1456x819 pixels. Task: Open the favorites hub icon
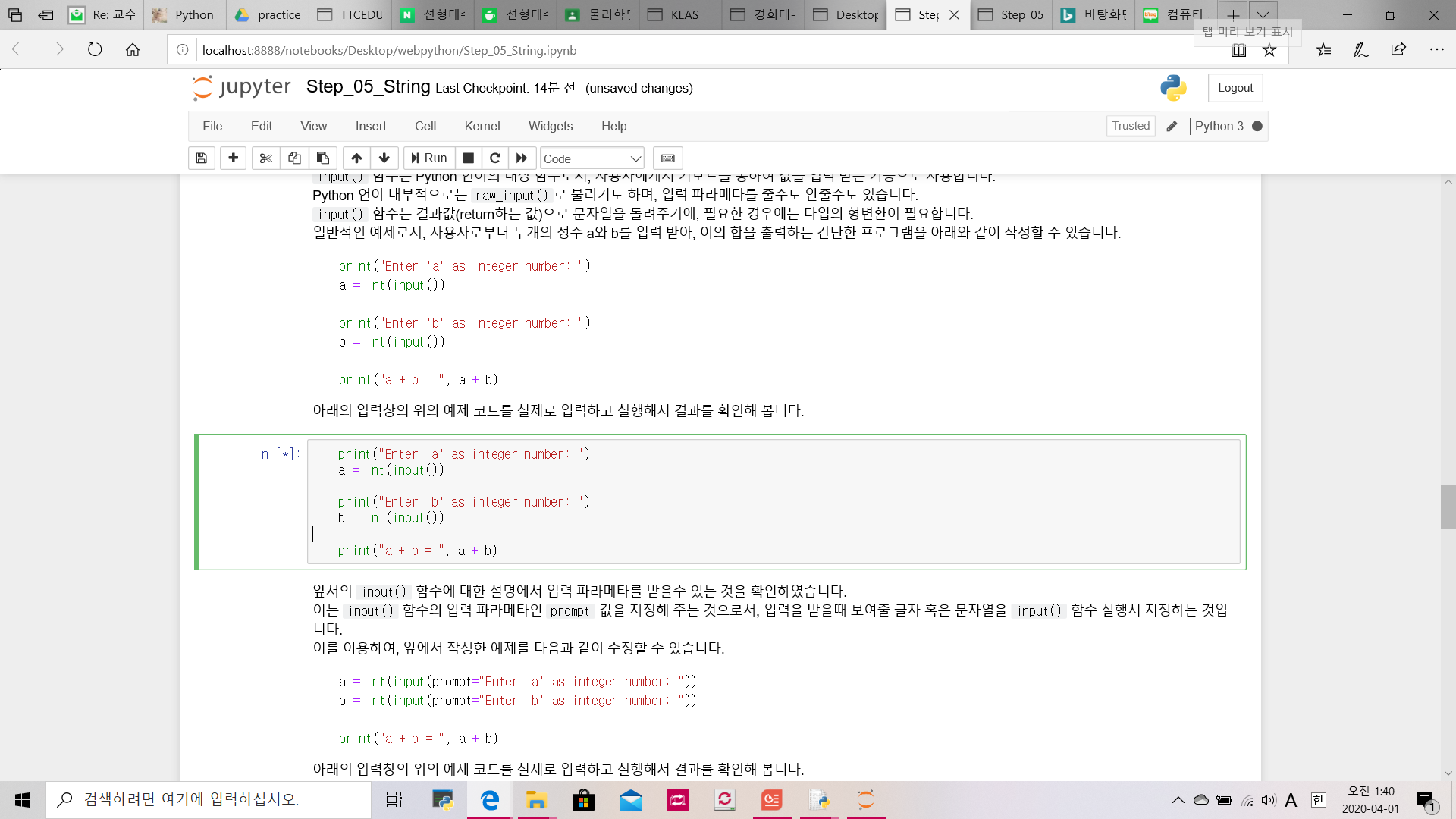click(1323, 50)
